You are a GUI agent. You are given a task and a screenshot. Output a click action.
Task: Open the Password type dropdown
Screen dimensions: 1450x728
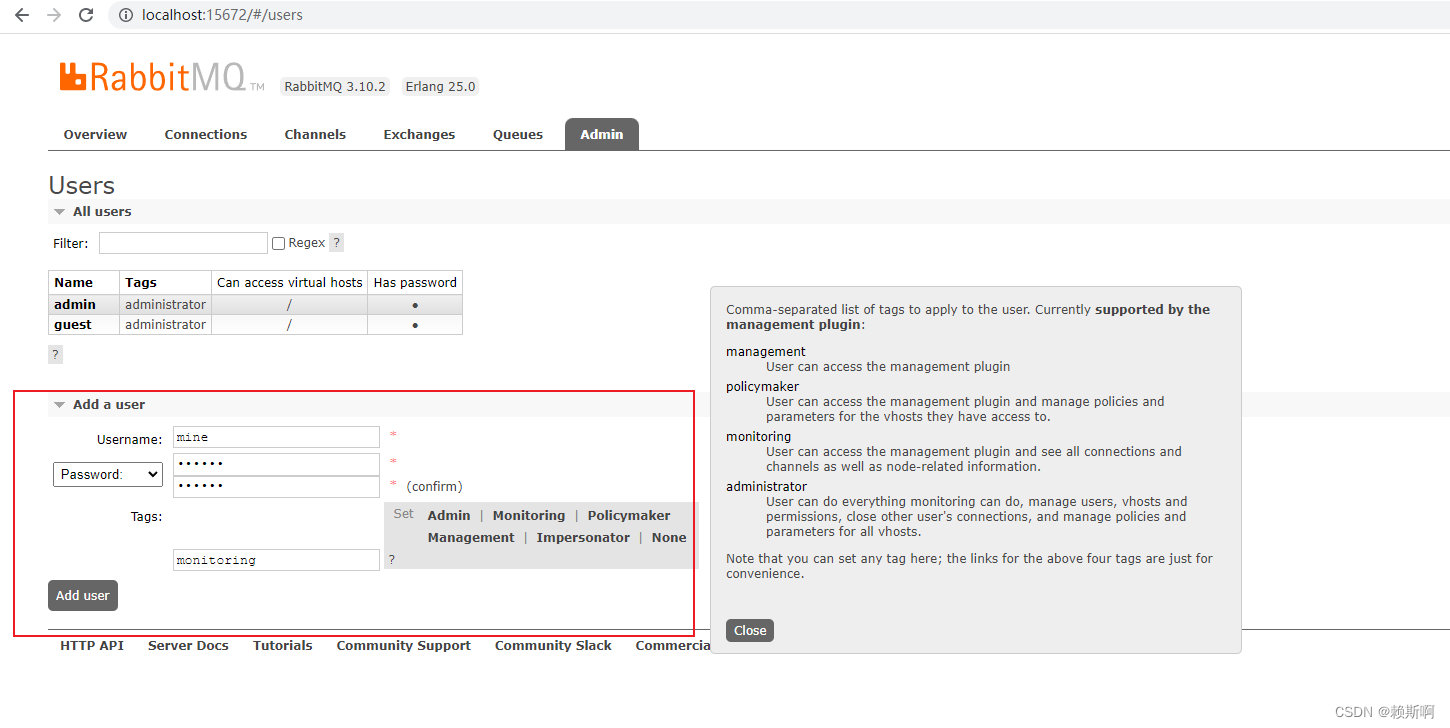[108, 475]
